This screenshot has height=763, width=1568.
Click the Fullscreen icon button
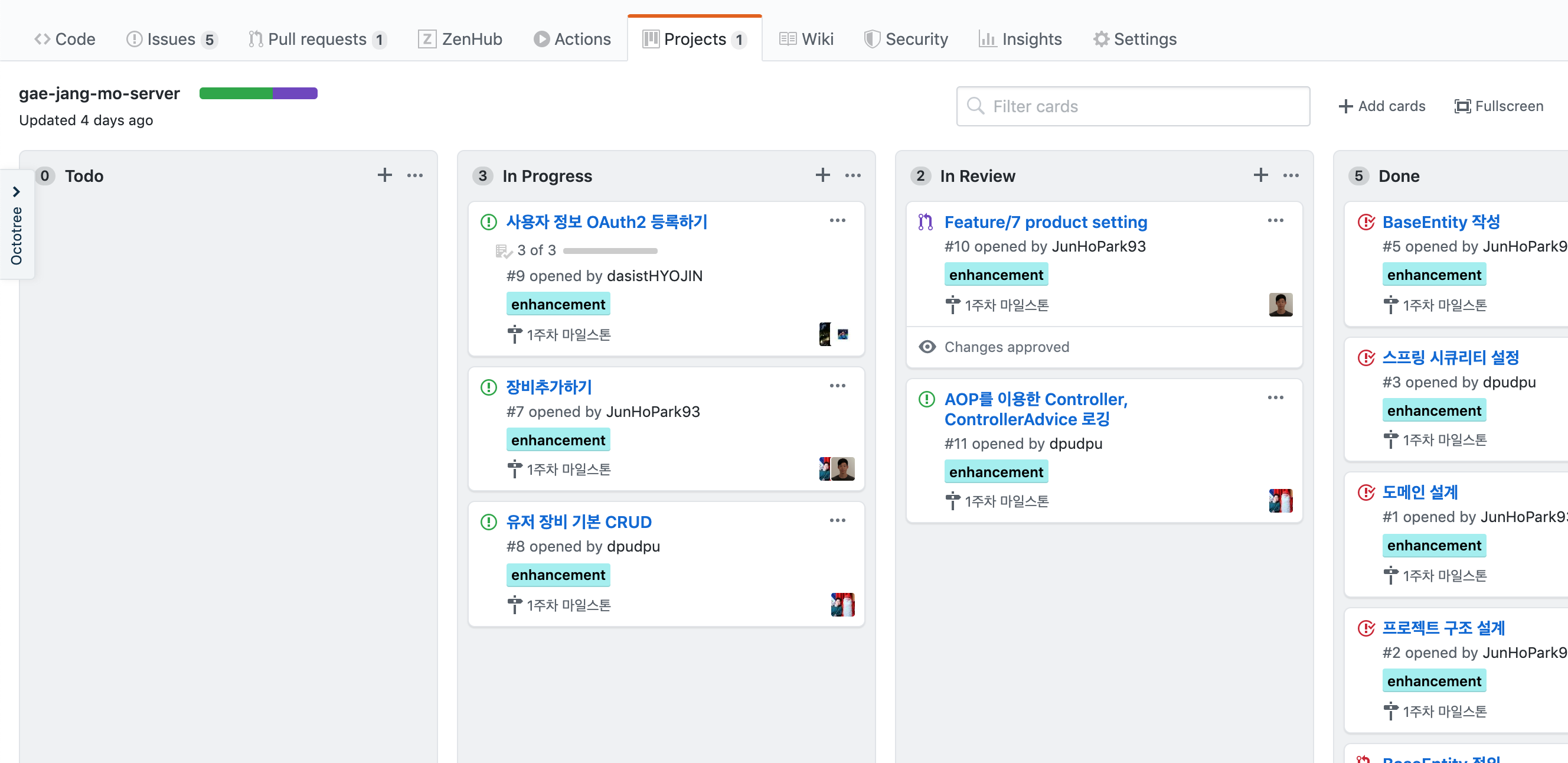click(x=1462, y=106)
